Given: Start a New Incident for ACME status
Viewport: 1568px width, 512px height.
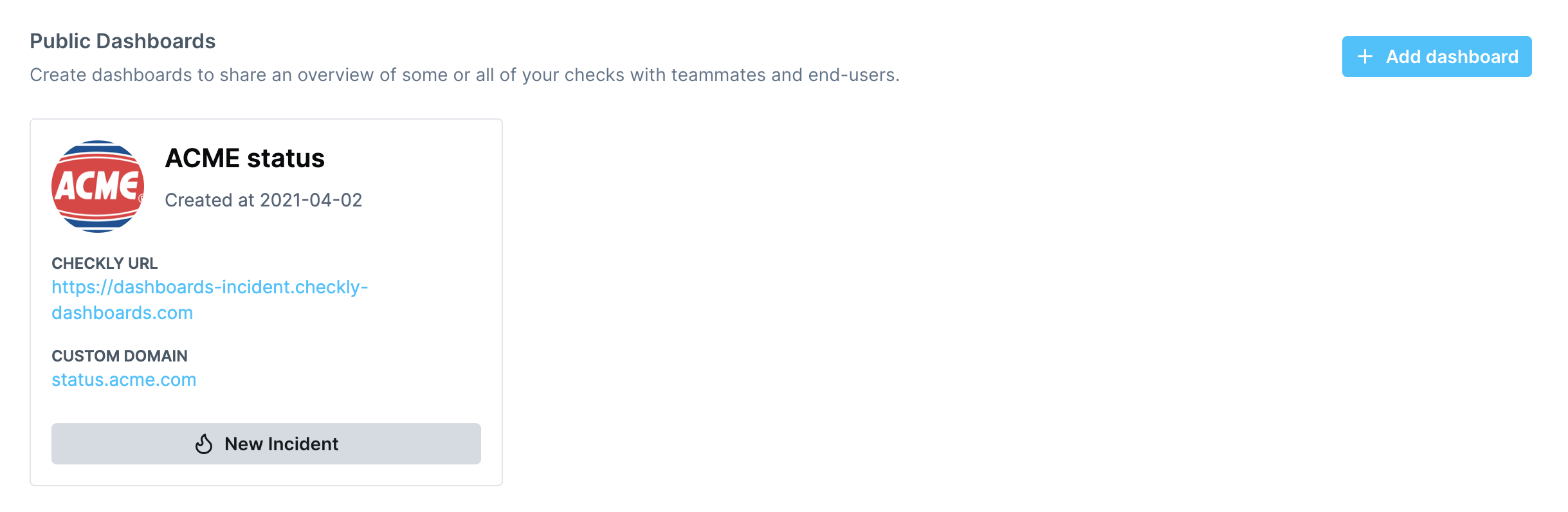Looking at the screenshot, I should click(266, 444).
